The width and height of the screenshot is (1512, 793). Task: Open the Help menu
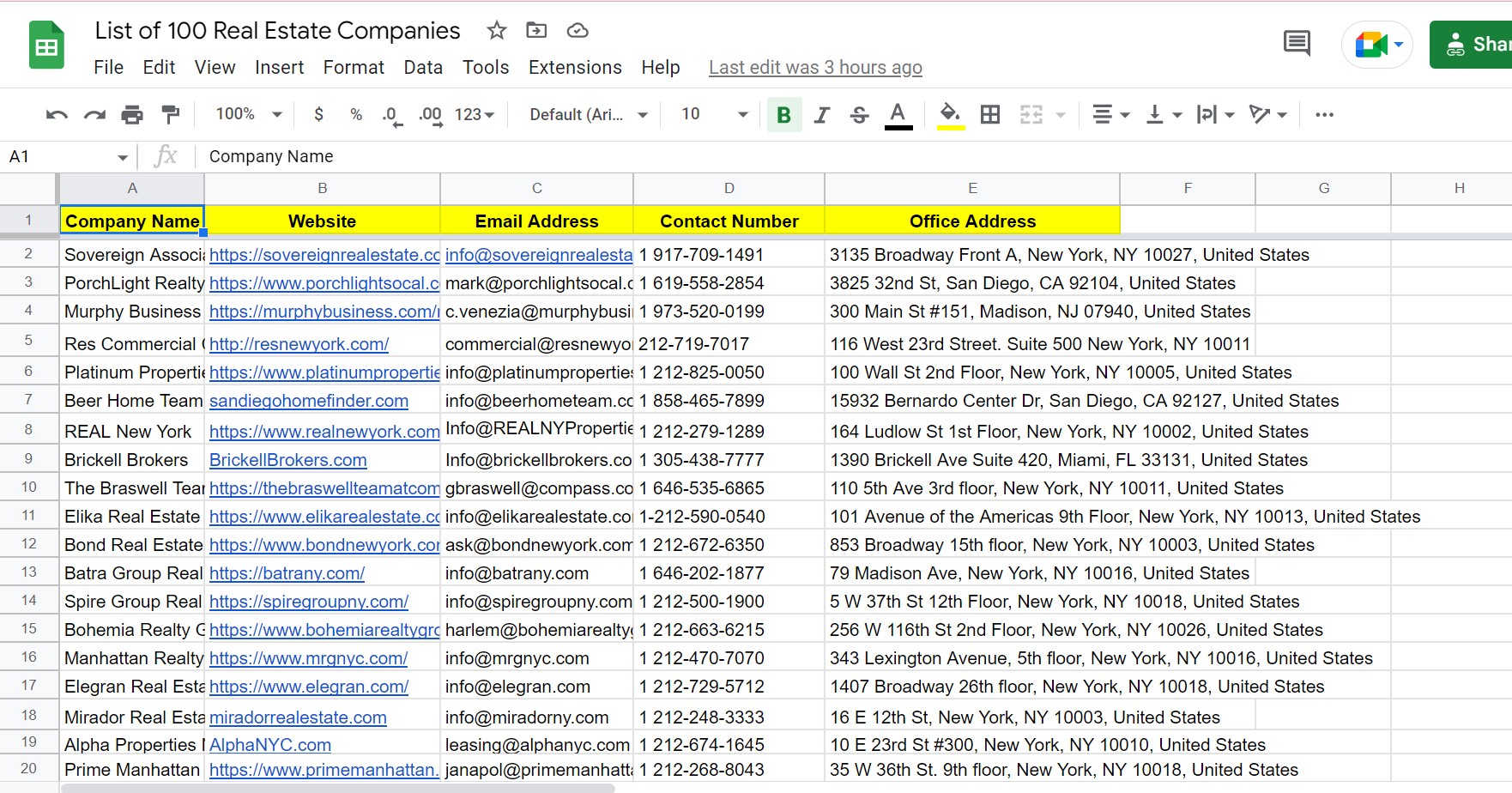(661, 68)
